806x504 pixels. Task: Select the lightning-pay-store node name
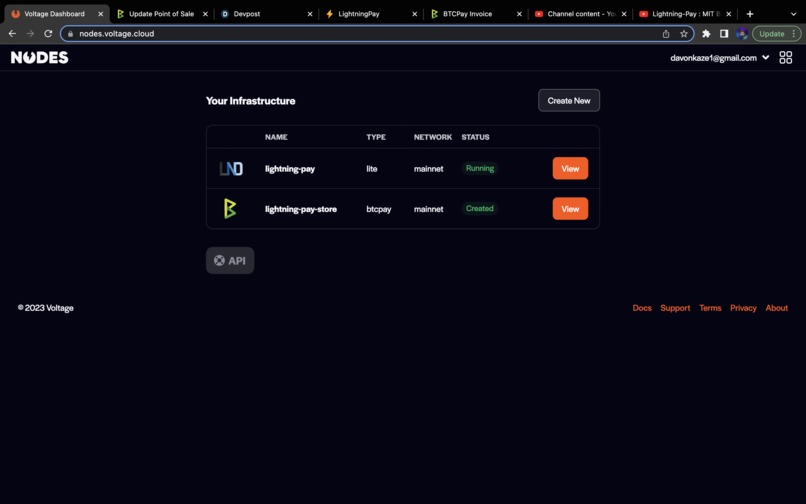point(301,209)
